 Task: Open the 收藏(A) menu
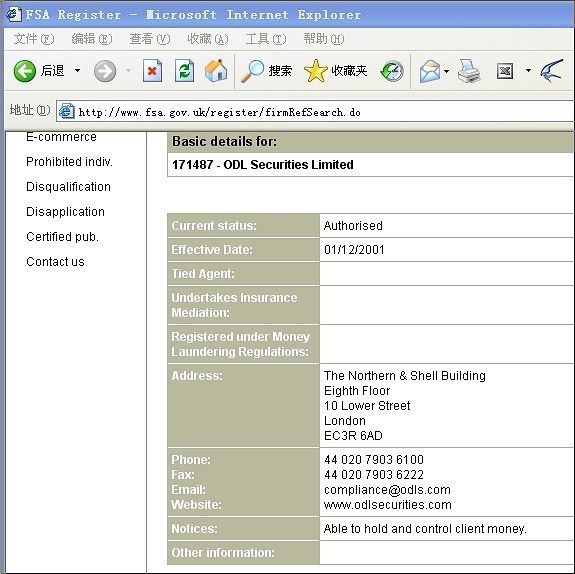click(208, 39)
